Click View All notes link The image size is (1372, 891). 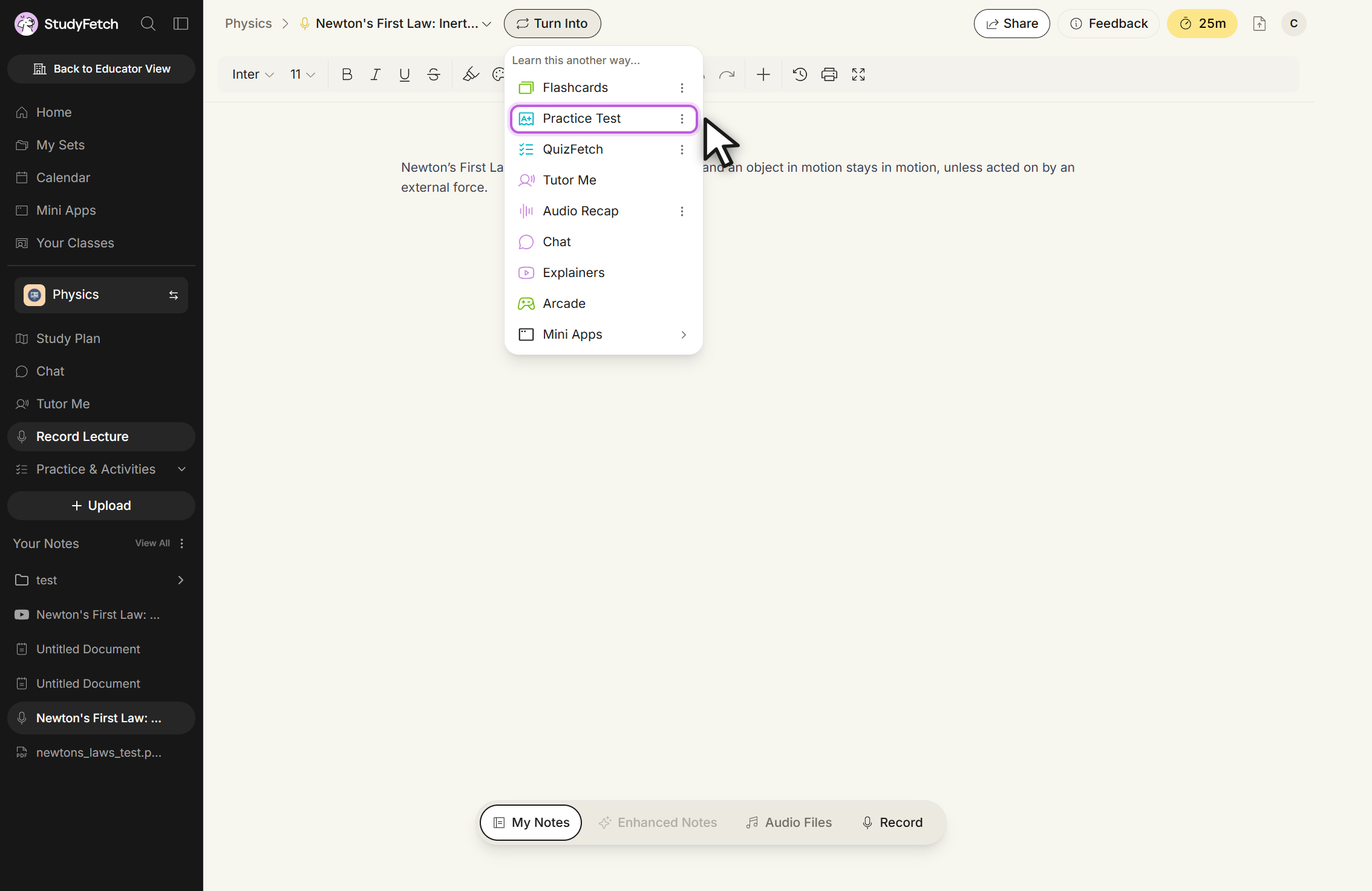(x=152, y=543)
